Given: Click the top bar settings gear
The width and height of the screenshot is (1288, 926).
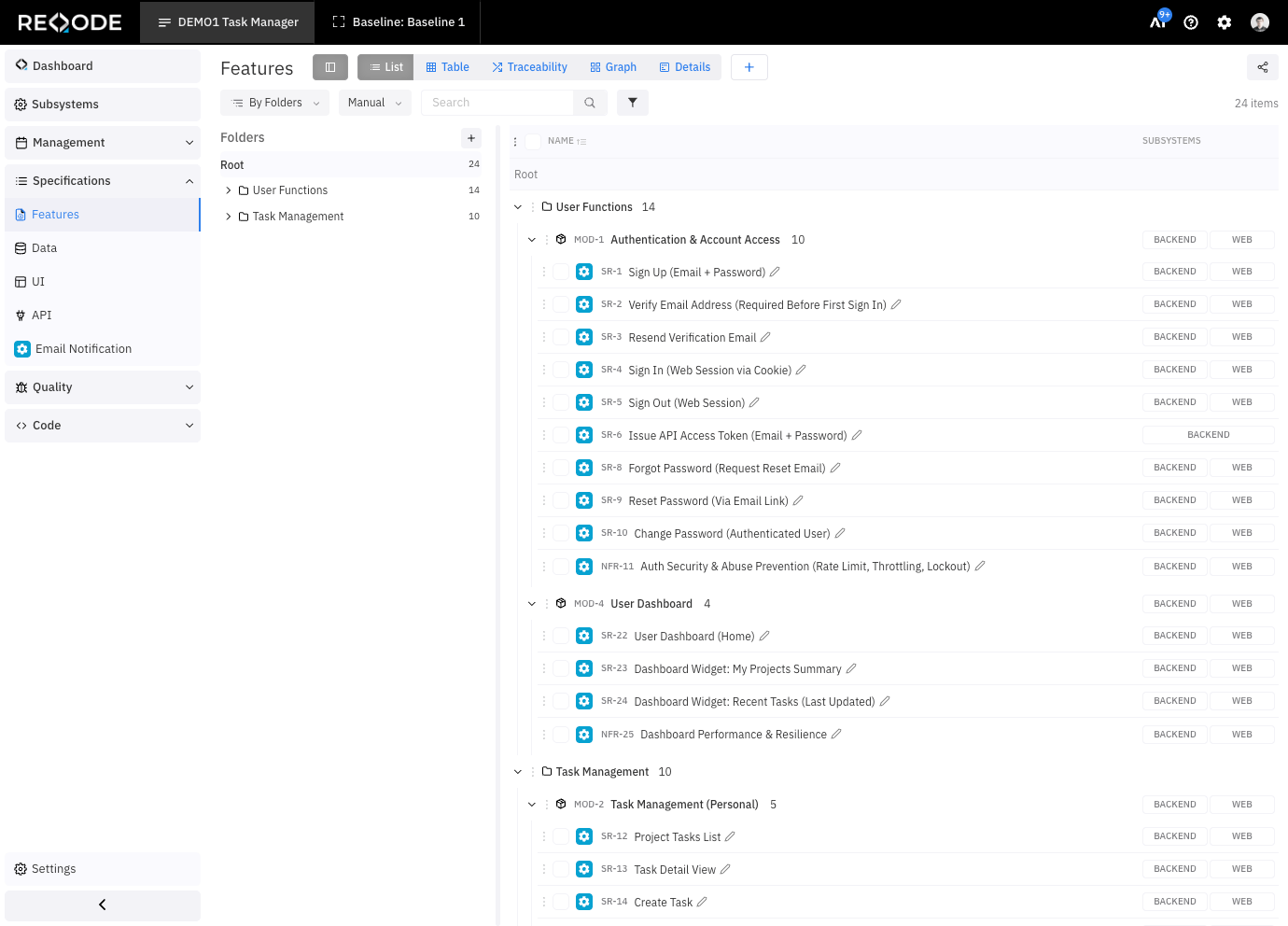Looking at the screenshot, I should point(1225,22).
